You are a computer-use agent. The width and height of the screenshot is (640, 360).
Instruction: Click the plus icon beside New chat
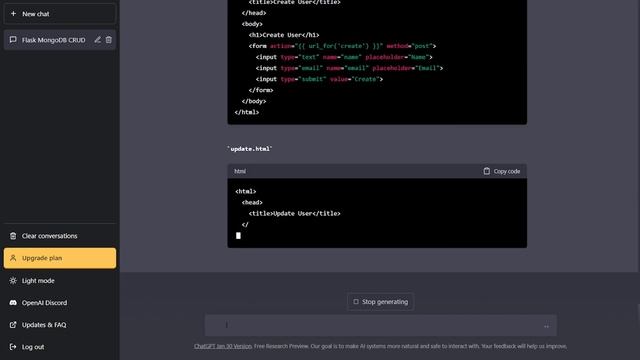[x=13, y=14]
